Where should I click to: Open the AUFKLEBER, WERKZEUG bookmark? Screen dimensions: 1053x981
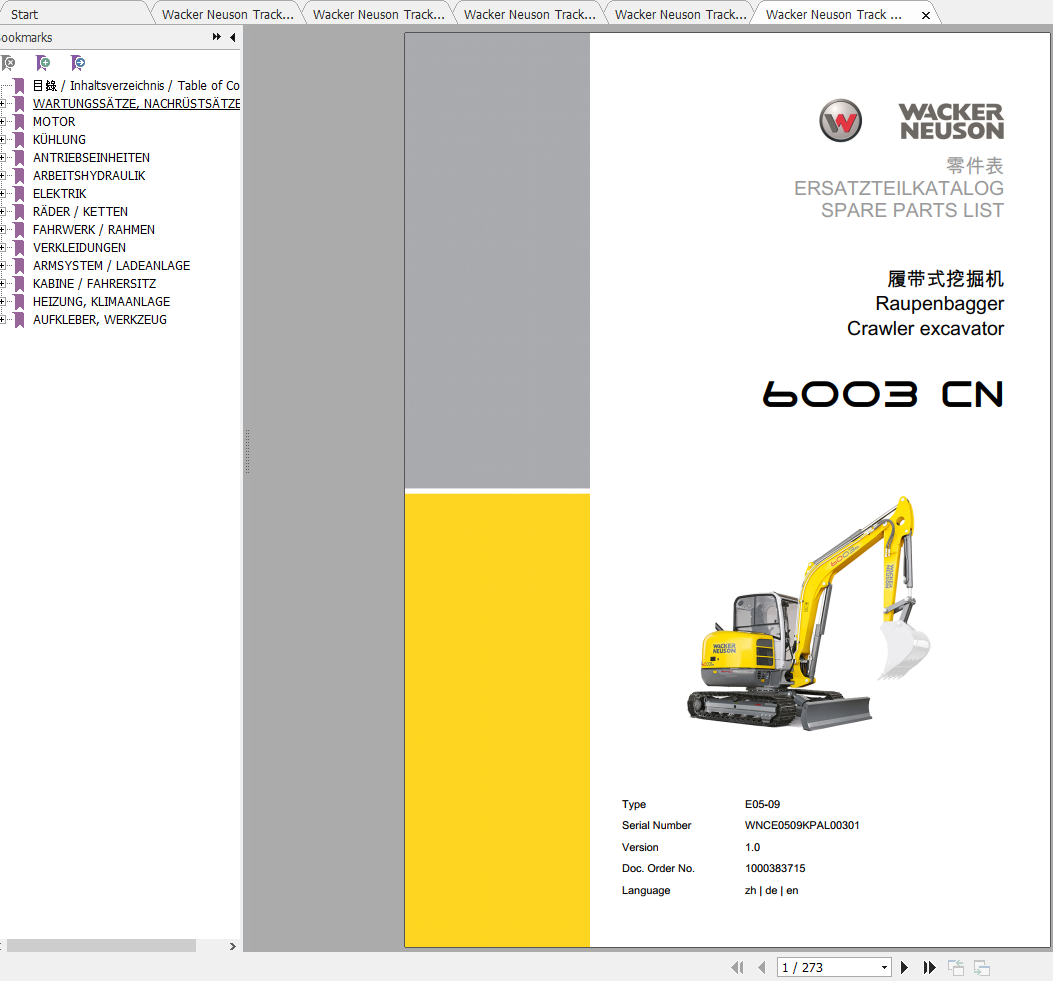coord(100,320)
